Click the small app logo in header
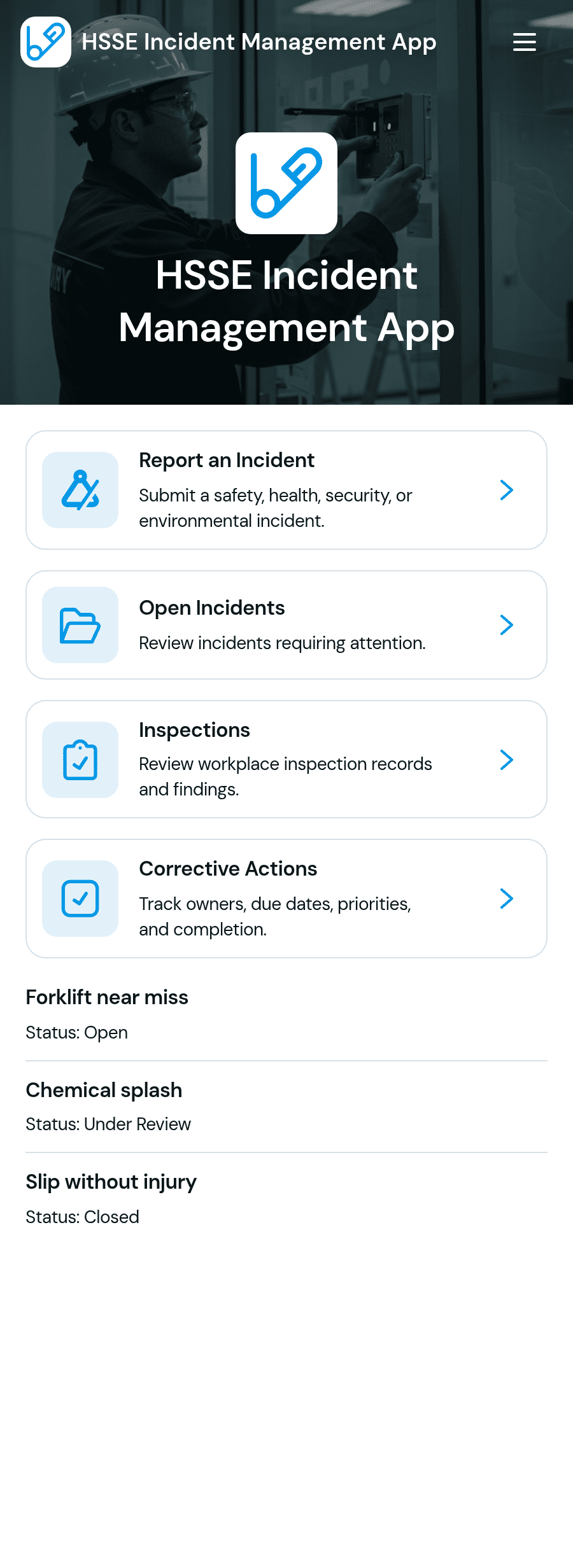The image size is (573, 1568). click(x=46, y=42)
